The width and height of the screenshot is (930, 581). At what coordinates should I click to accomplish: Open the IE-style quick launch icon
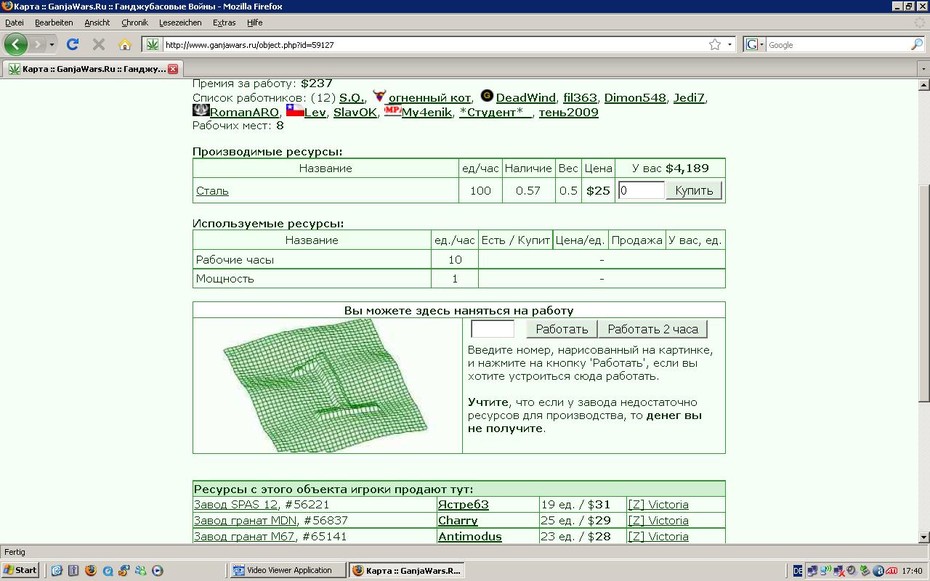coord(56,570)
